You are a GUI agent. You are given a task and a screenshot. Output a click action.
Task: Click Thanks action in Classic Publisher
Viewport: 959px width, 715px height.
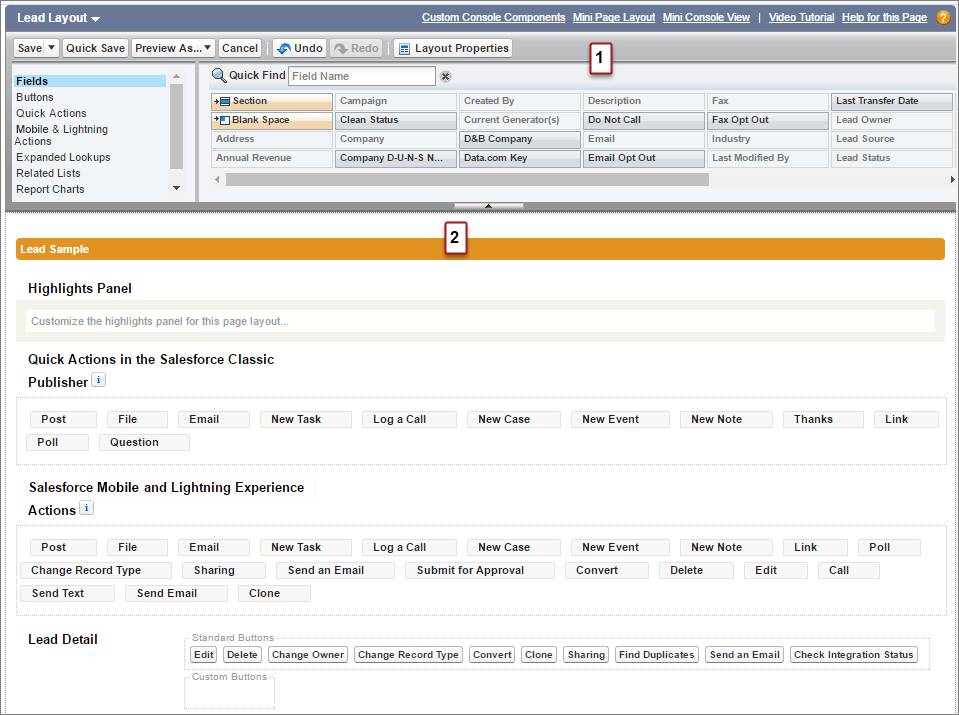pos(823,419)
